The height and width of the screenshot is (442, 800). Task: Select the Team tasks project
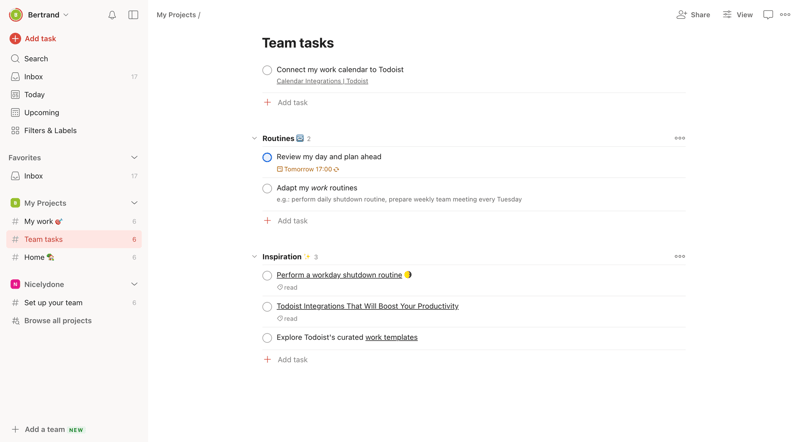[74, 239]
